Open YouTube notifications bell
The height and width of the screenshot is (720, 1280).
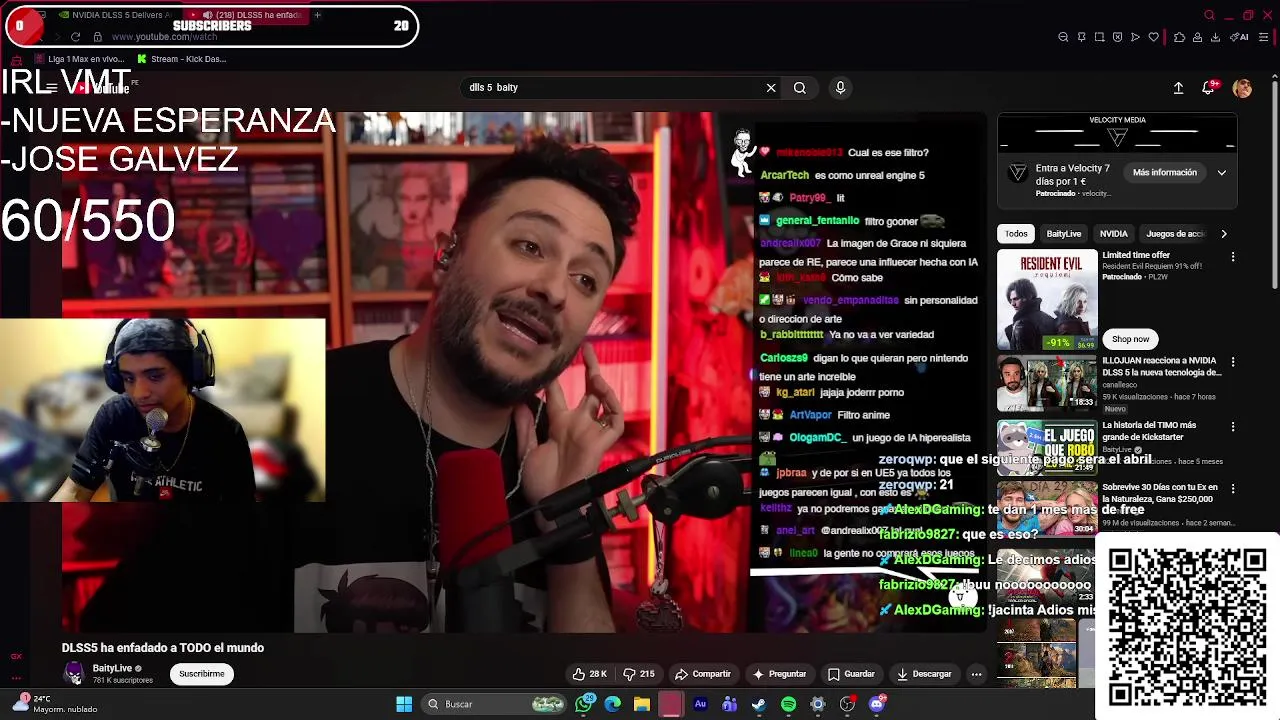[1209, 88]
